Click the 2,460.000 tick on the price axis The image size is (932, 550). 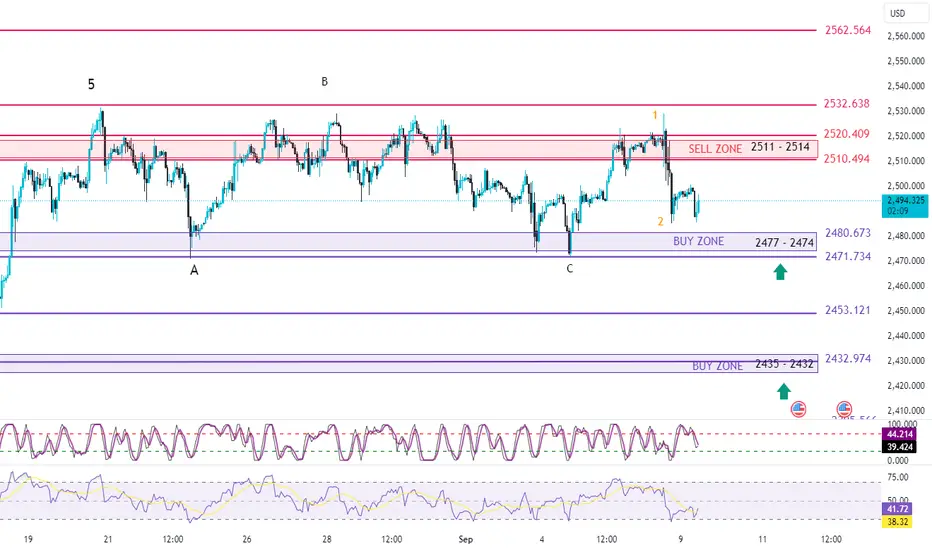click(x=906, y=285)
